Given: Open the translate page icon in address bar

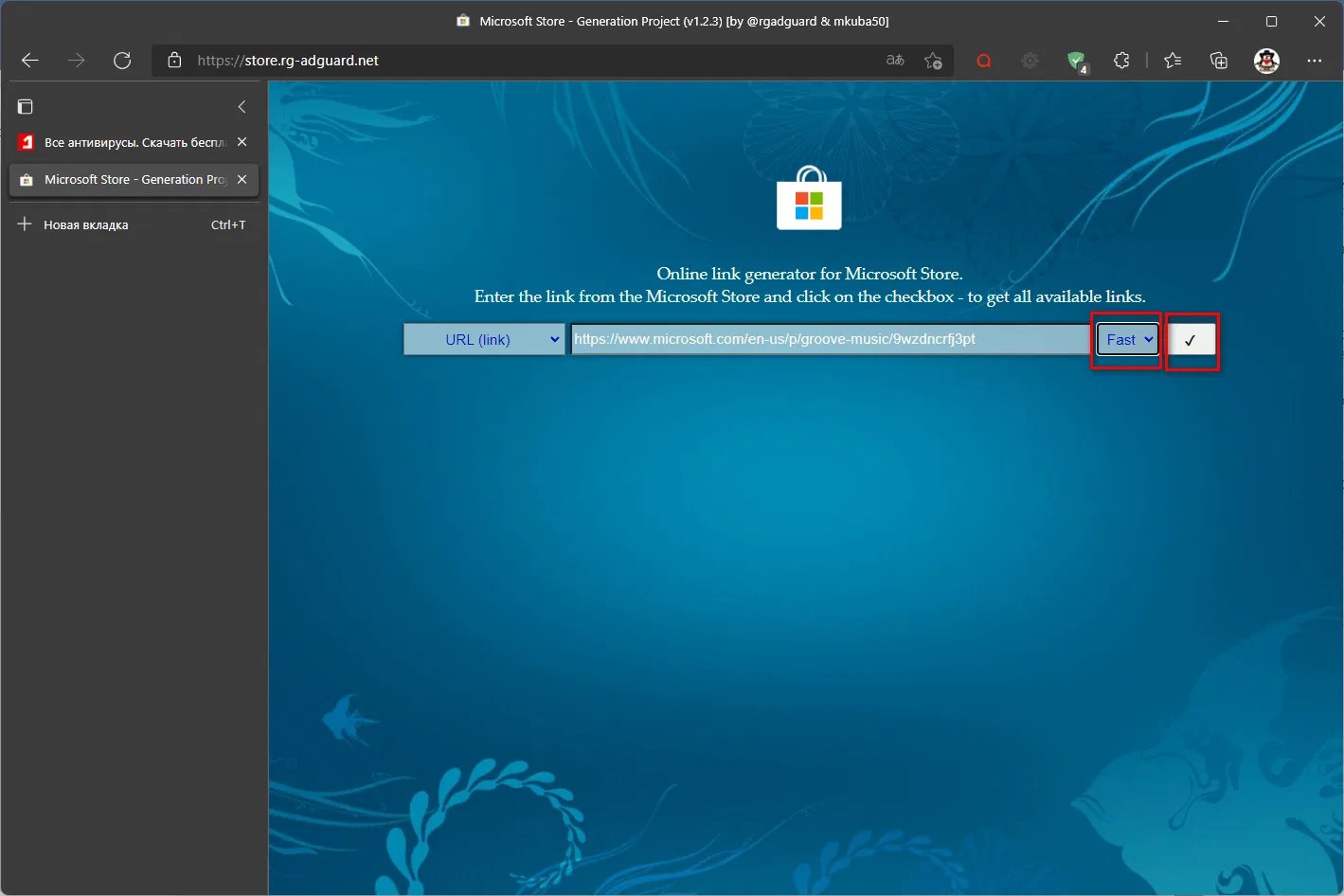Looking at the screenshot, I should 895,61.
